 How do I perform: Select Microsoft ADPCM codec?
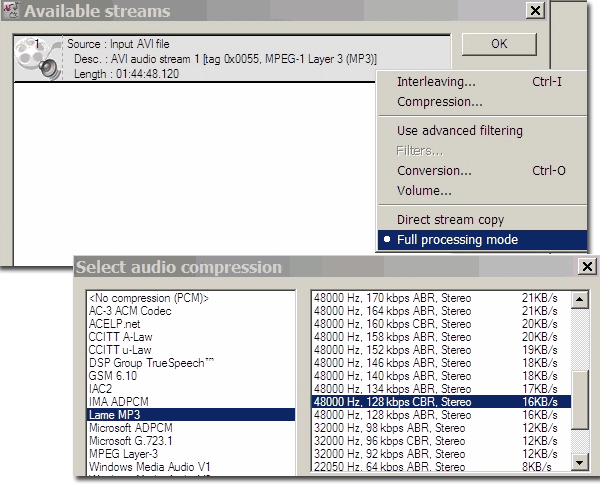pos(191,428)
